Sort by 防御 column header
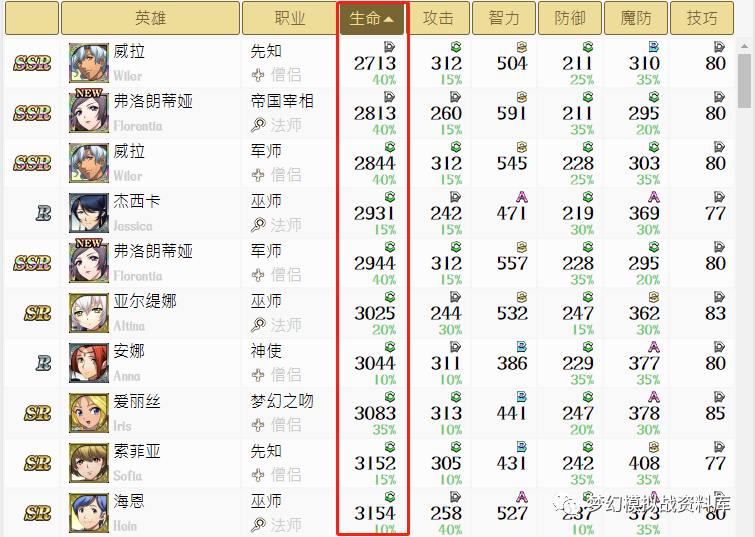The image size is (755, 537). pyautogui.click(x=570, y=18)
